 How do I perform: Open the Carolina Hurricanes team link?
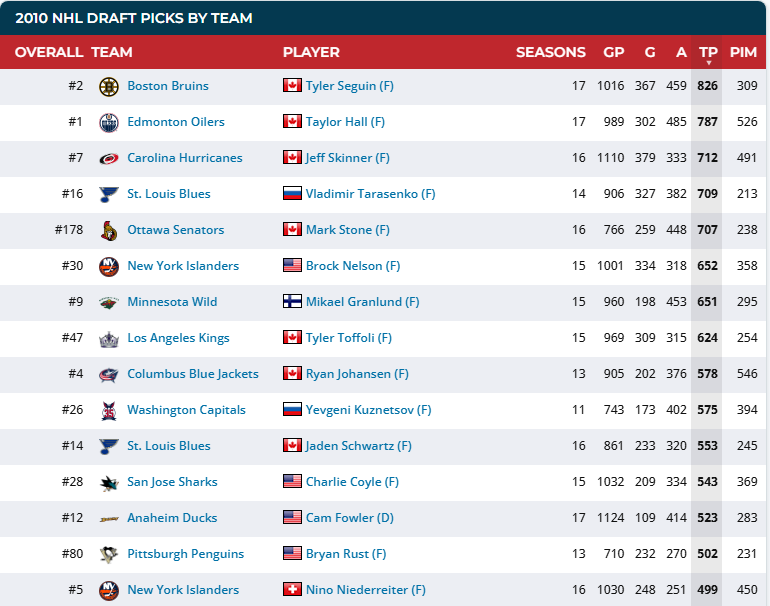(185, 158)
